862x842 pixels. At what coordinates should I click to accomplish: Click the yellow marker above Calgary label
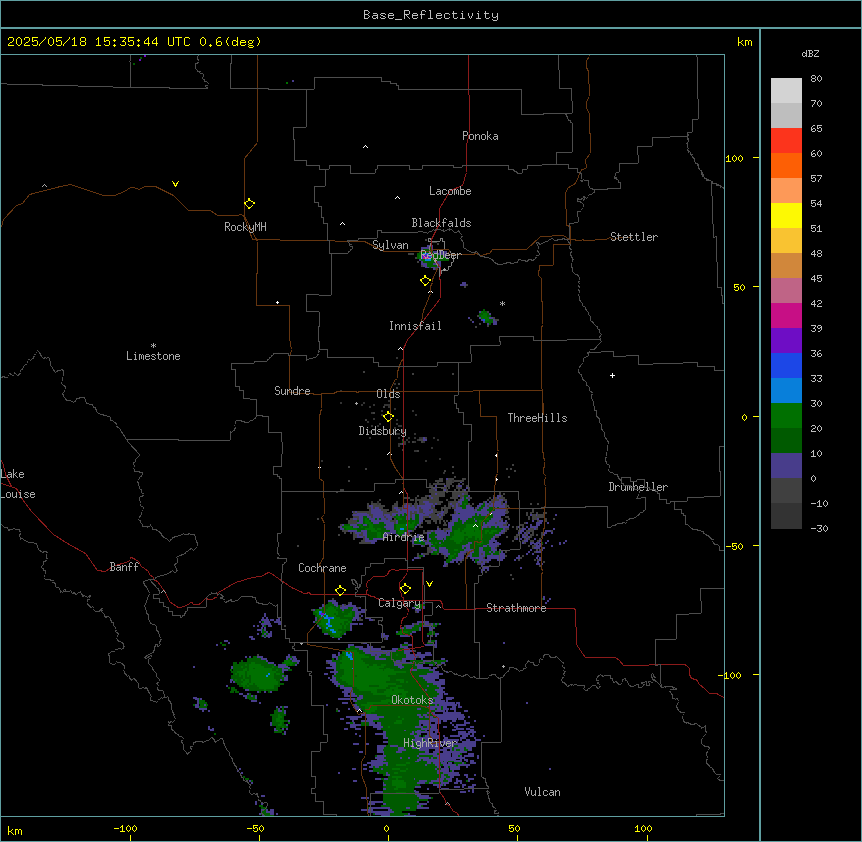coord(405,589)
